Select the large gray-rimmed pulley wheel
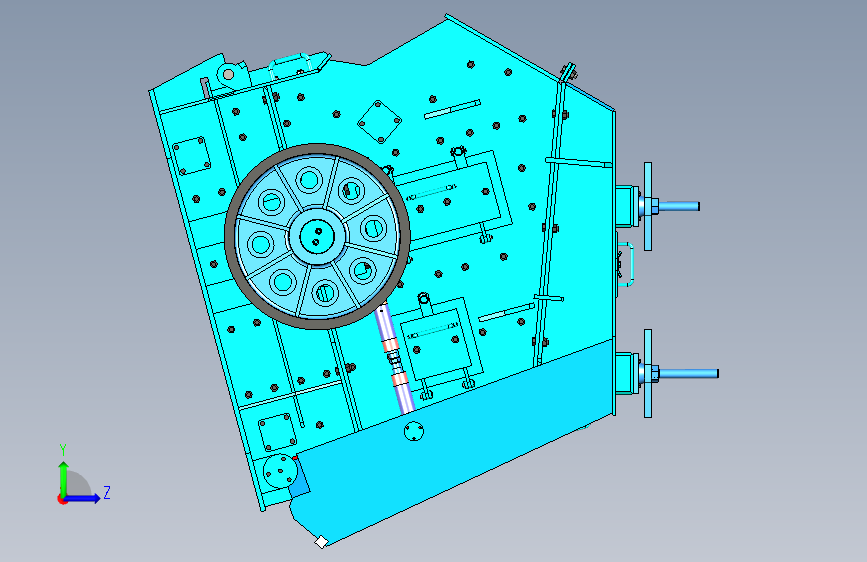 pyautogui.click(x=317, y=237)
